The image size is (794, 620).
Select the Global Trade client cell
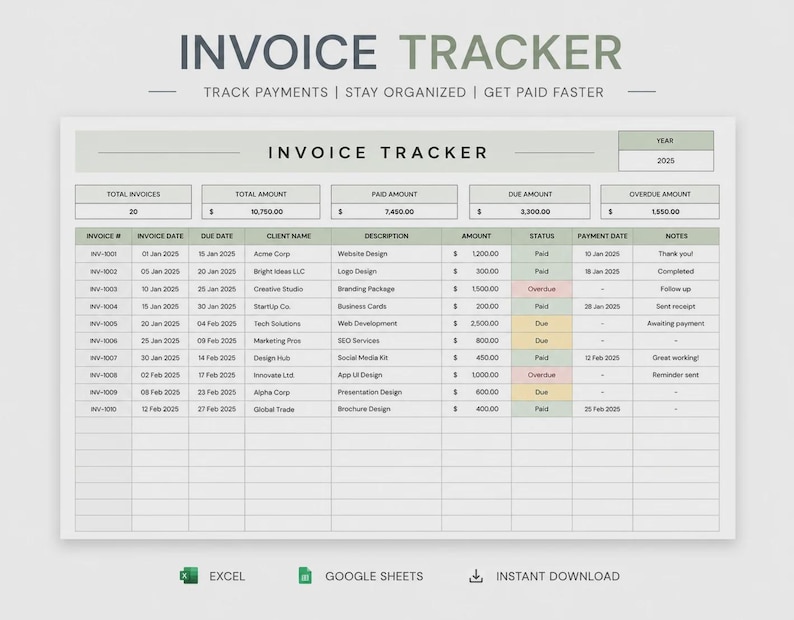point(288,409)
